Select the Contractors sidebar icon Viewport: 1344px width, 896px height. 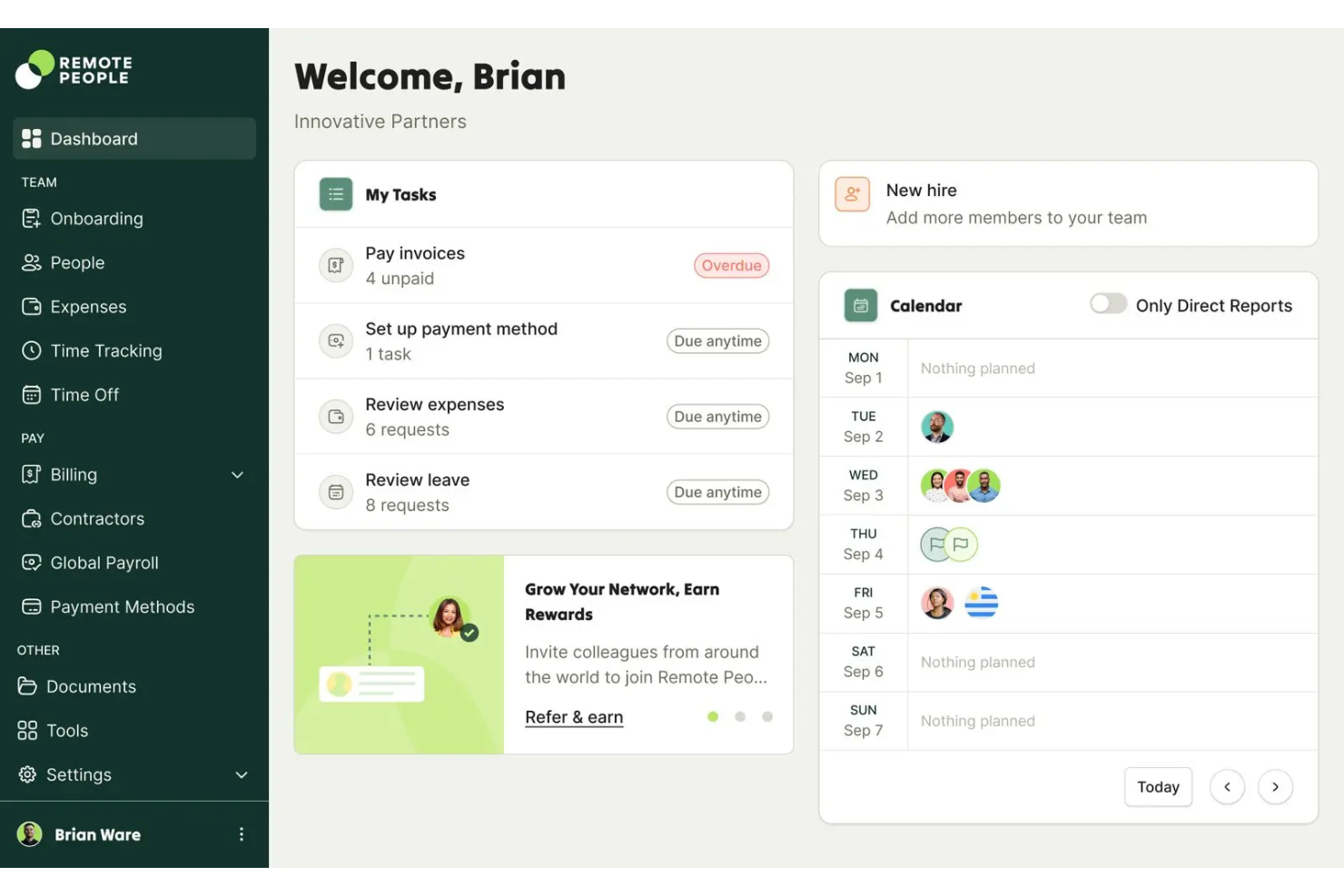click(x=32, y=518)
